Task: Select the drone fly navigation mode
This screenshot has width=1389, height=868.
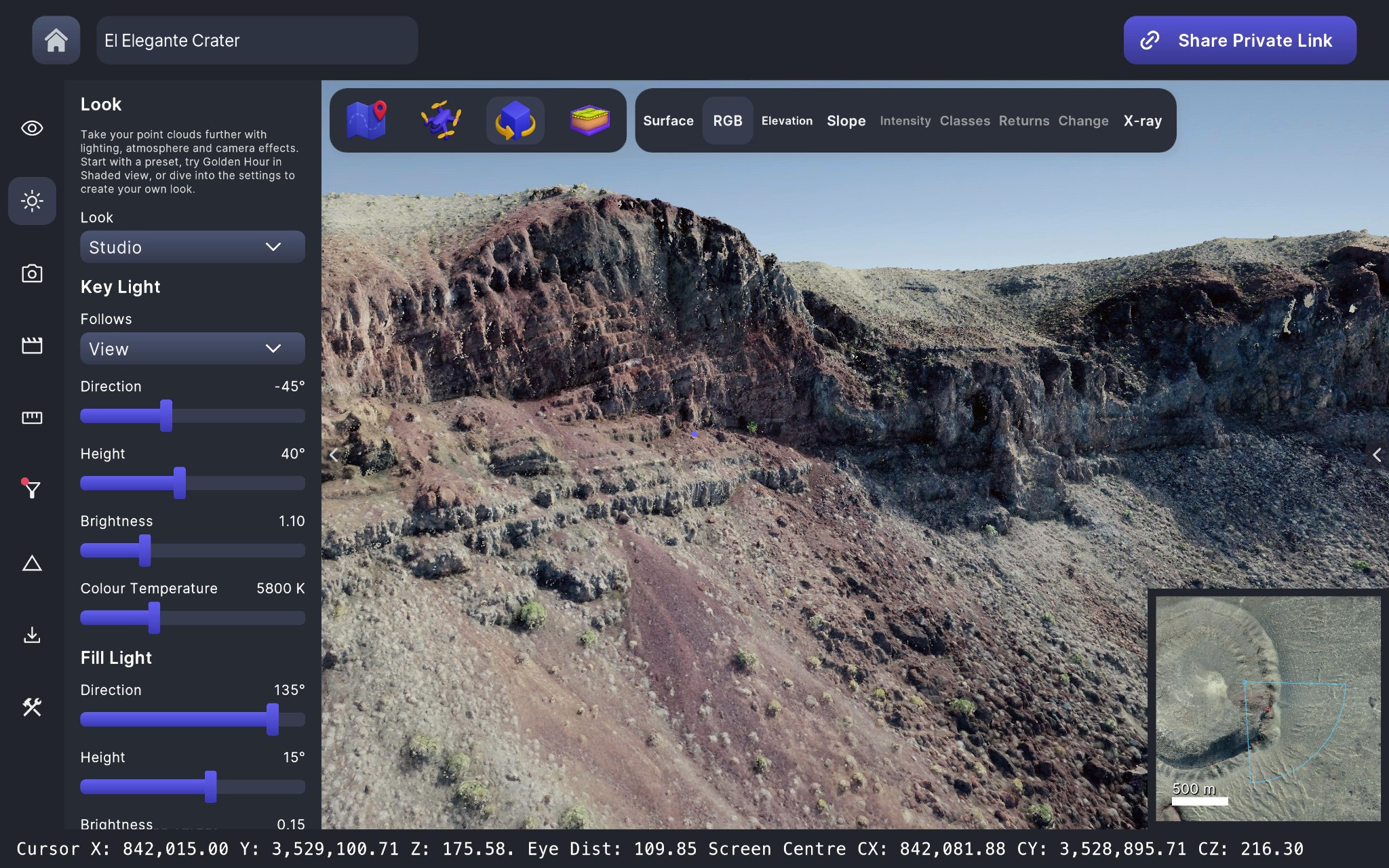Action: tap(441, 120)
